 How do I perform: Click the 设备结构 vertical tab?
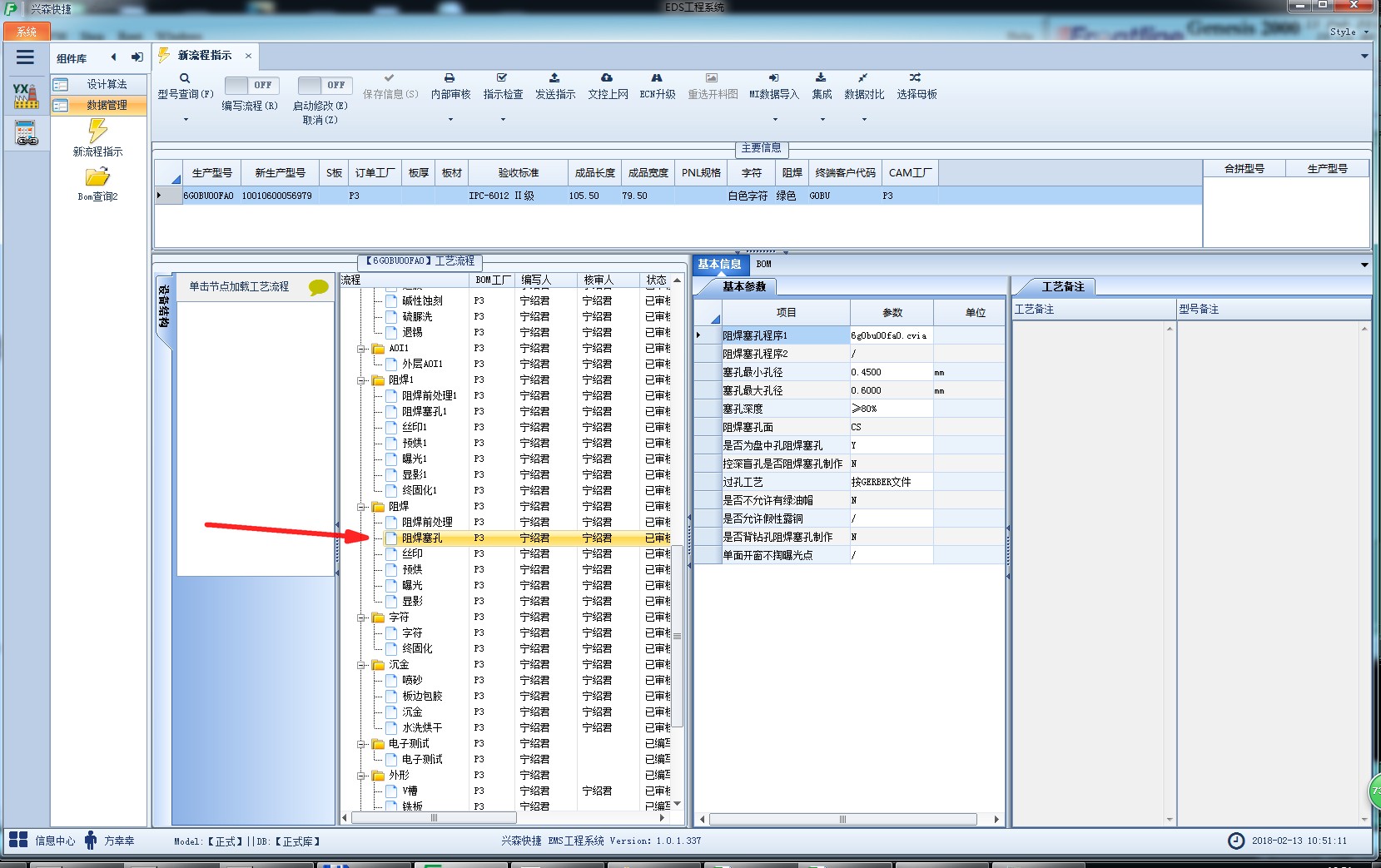point(164,306)
